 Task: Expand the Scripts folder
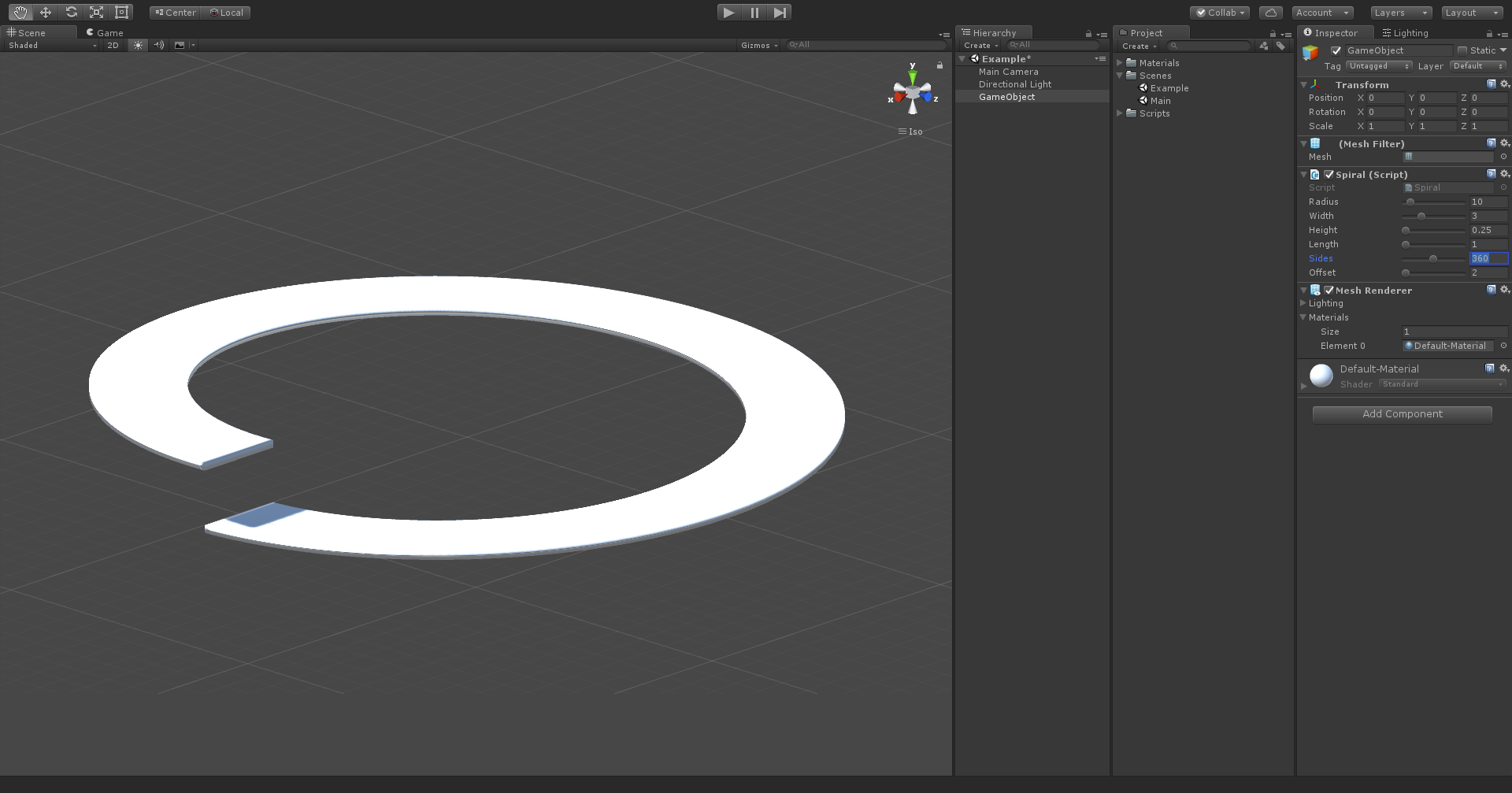click(1120, 113)
